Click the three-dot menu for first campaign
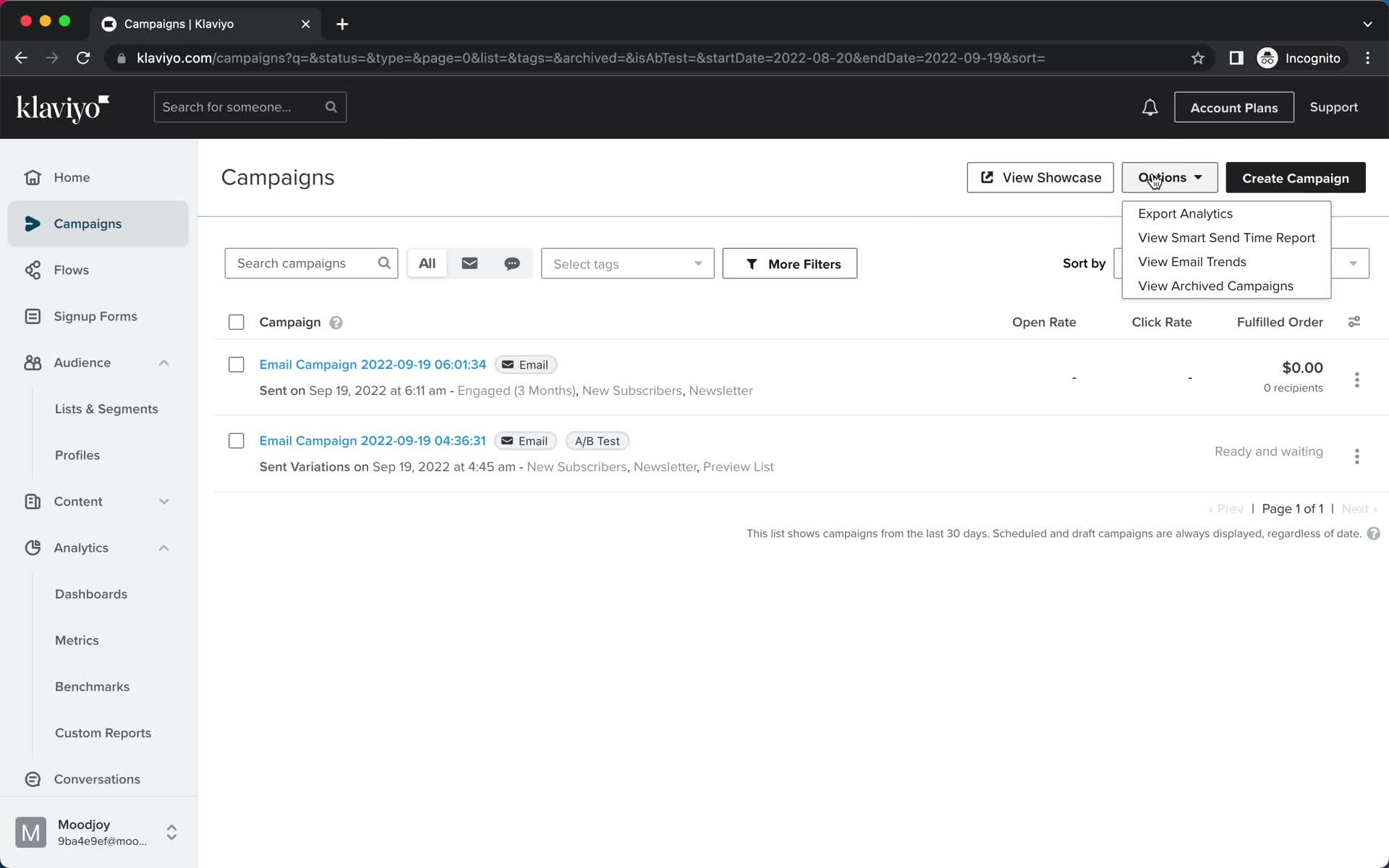The width and height of the screenshot is (1389, 868). pyautogui.click(x=1357, y=378)
